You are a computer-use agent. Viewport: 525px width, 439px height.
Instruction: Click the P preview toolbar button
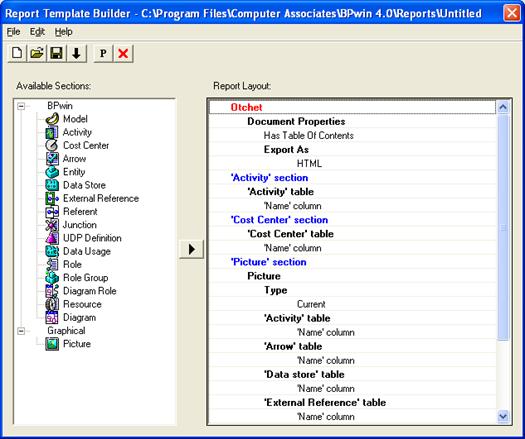tap(103, 54)
